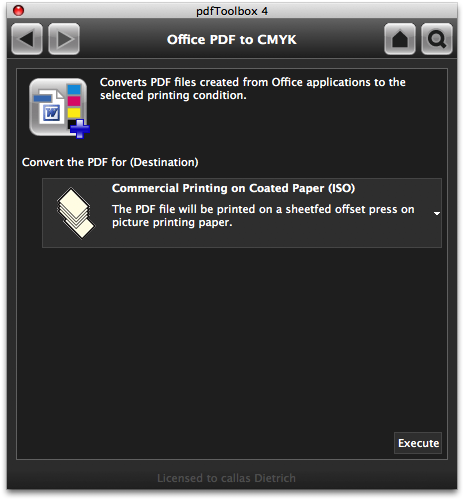Run the conversion with the Execute button

(x=418, y=443)
